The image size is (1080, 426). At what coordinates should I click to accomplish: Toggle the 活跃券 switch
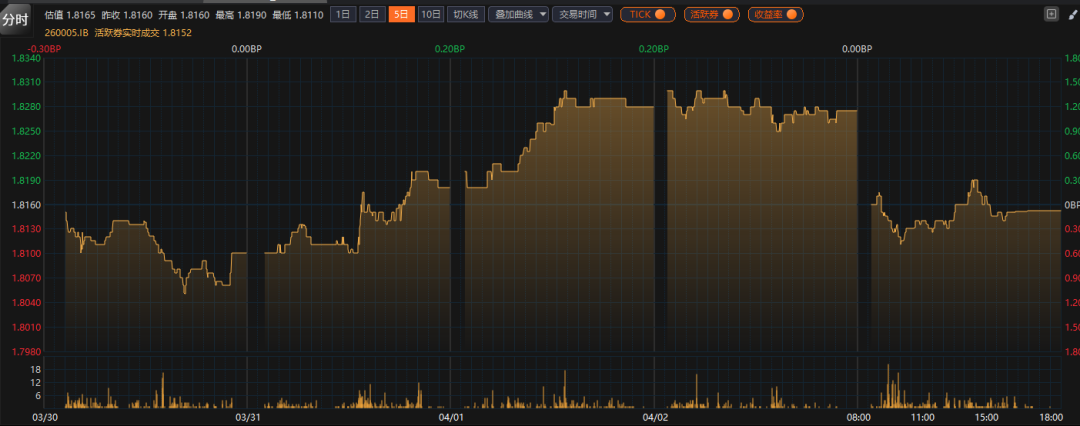tap(711, 14)
